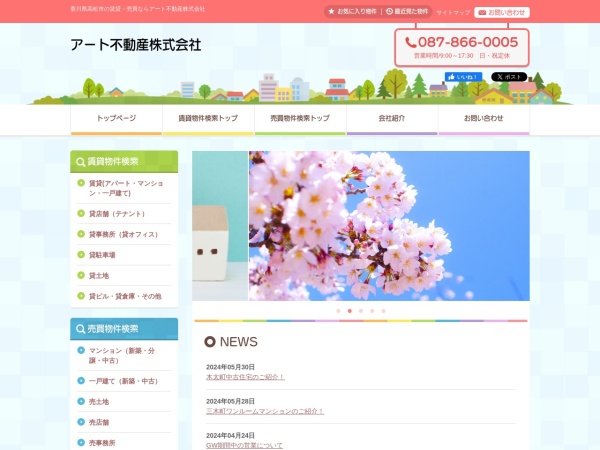Click the green bullet icon beside 貸事務所（貸オフィス）
Image resolution: width=600 pixels, height=450 pixels.
pos(81,234)
